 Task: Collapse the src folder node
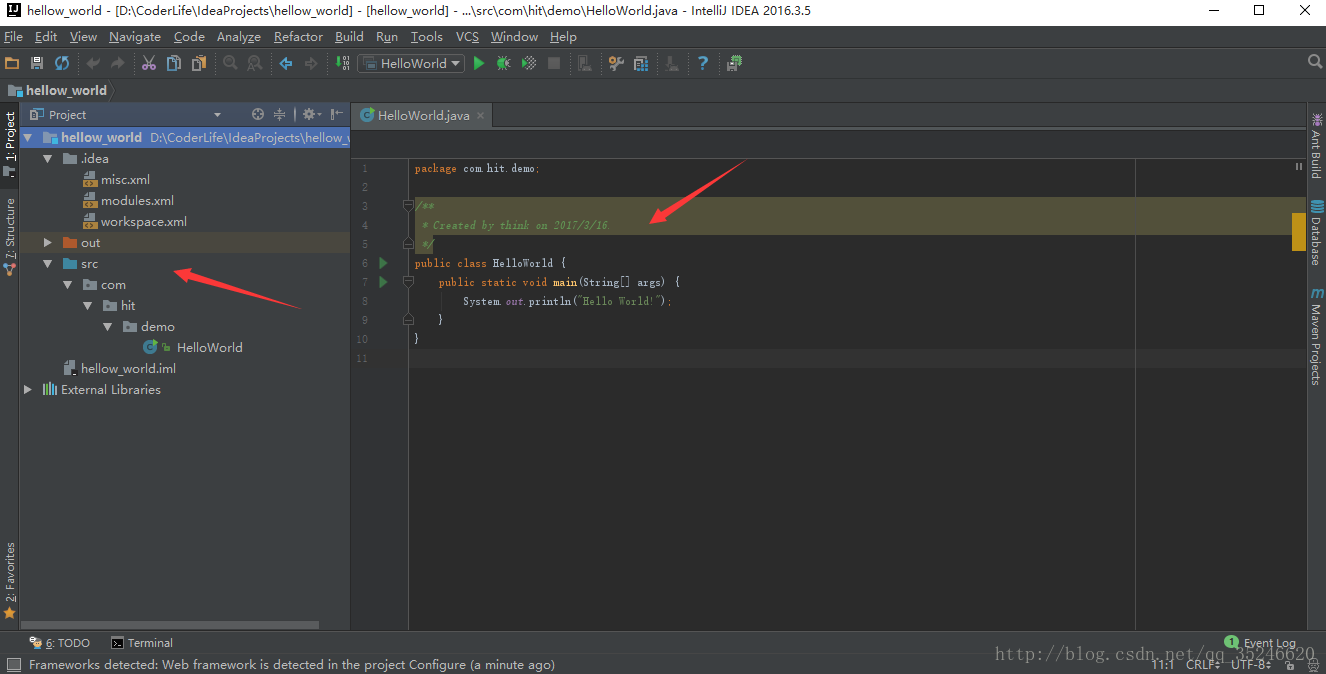coord(47,264)
